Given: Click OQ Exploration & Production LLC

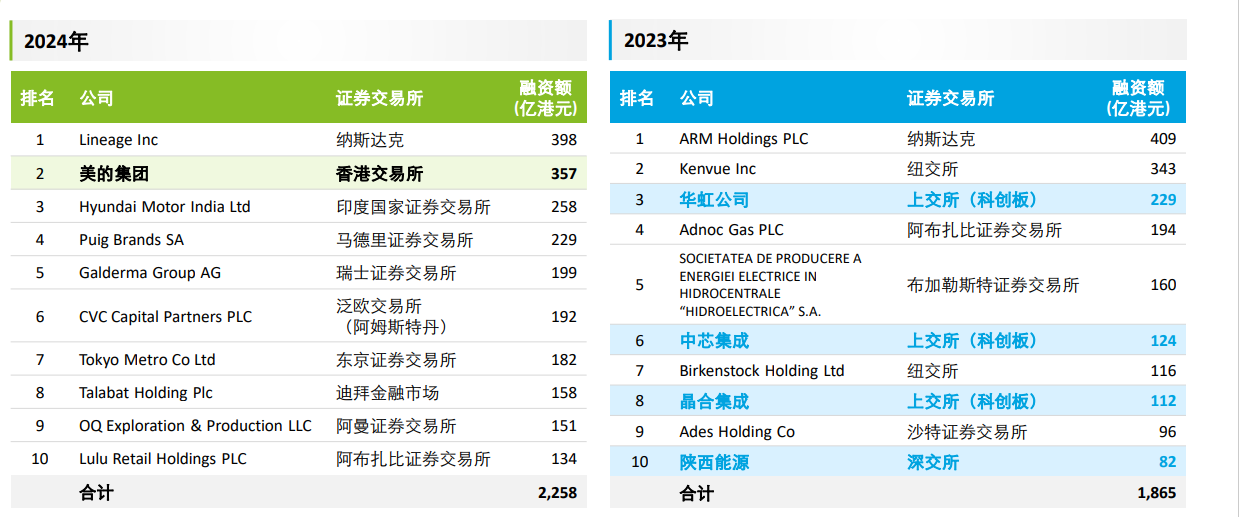Looking at the screenshot, I should 195,426.
